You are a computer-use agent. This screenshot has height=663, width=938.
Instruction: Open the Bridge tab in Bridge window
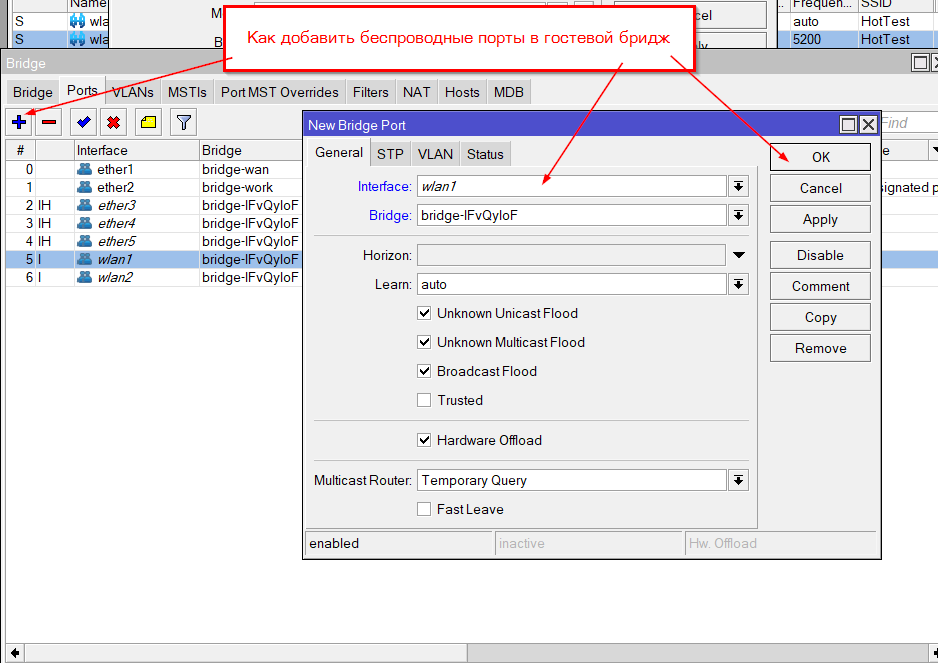pyautogui.click(x=33, y=92)
